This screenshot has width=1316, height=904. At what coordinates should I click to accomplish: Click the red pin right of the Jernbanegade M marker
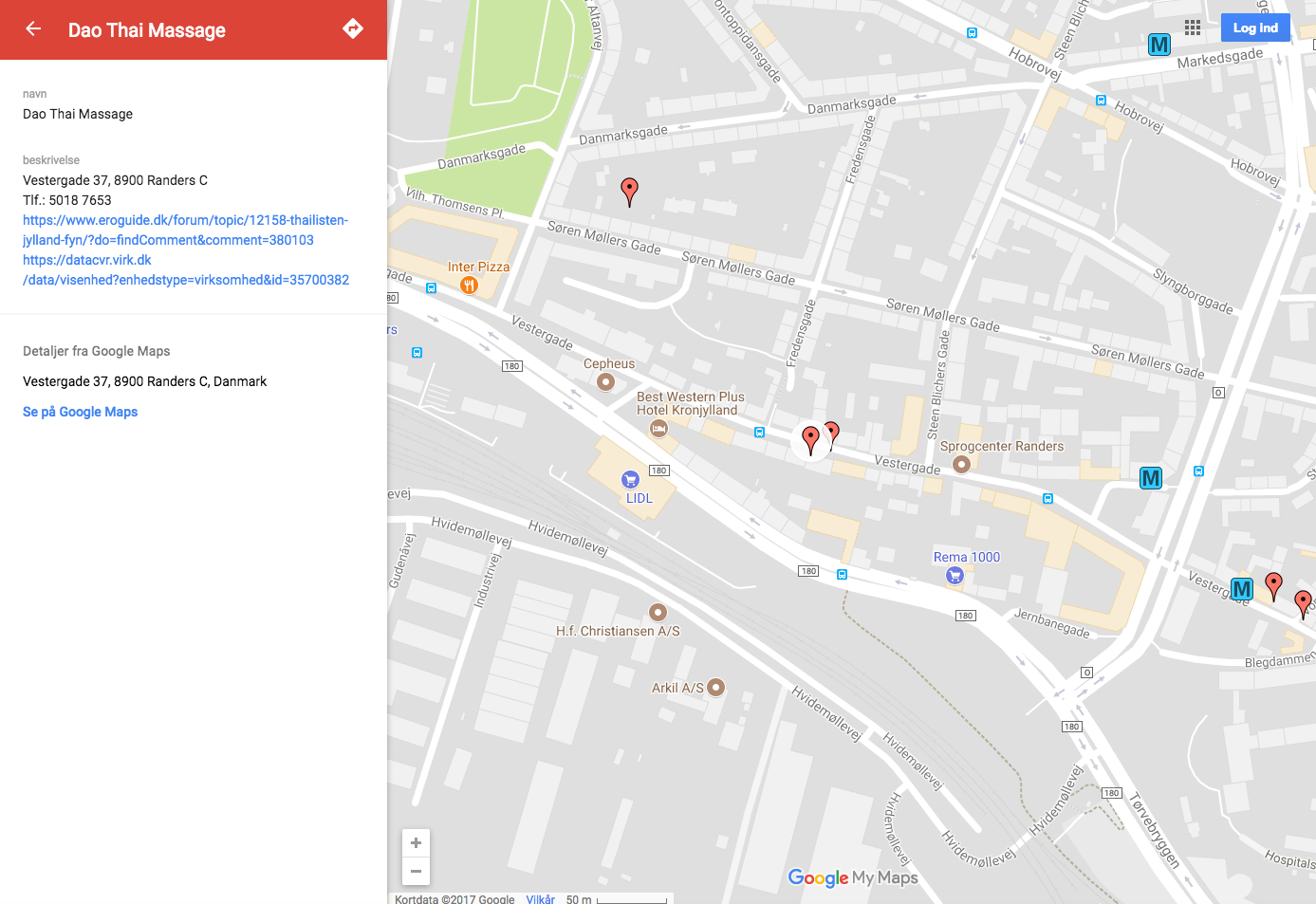tap(1274, 586)
